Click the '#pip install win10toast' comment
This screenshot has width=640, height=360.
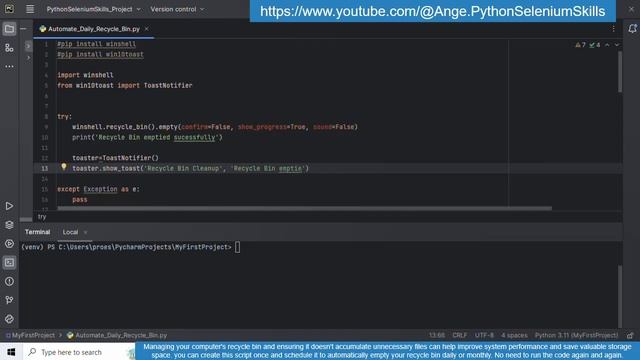click(x=100, y=54)
